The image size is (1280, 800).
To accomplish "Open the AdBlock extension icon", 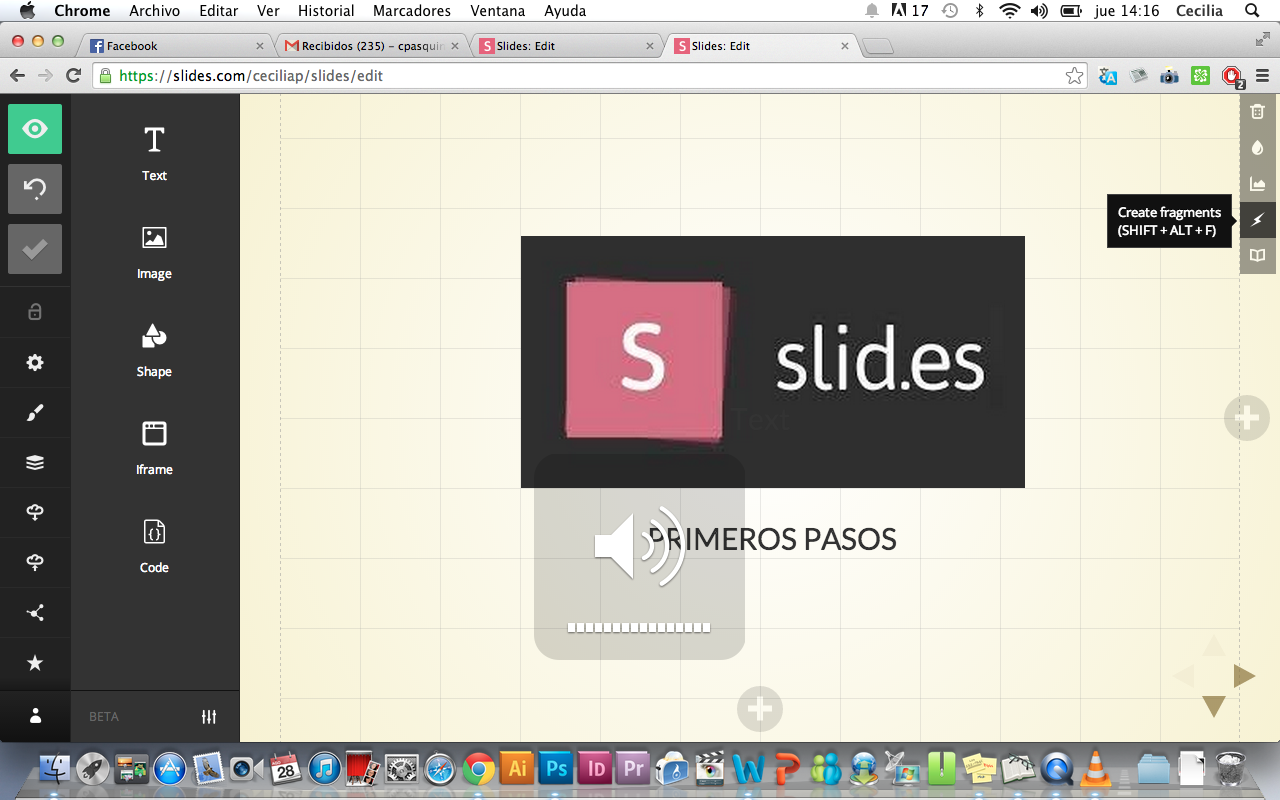I will click(x=1232, y=76).
